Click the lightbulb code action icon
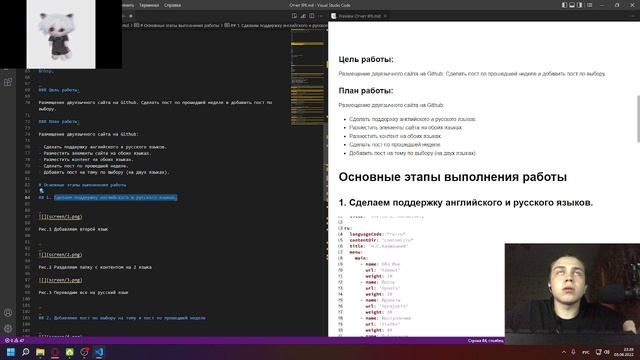 click(41, 191)
